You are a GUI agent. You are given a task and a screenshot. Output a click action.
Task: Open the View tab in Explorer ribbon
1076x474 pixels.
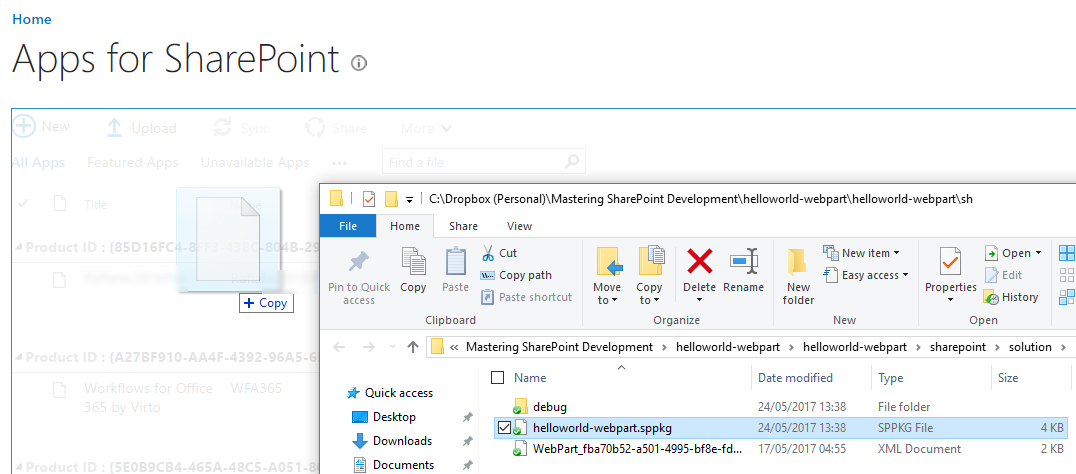[519, 225]
